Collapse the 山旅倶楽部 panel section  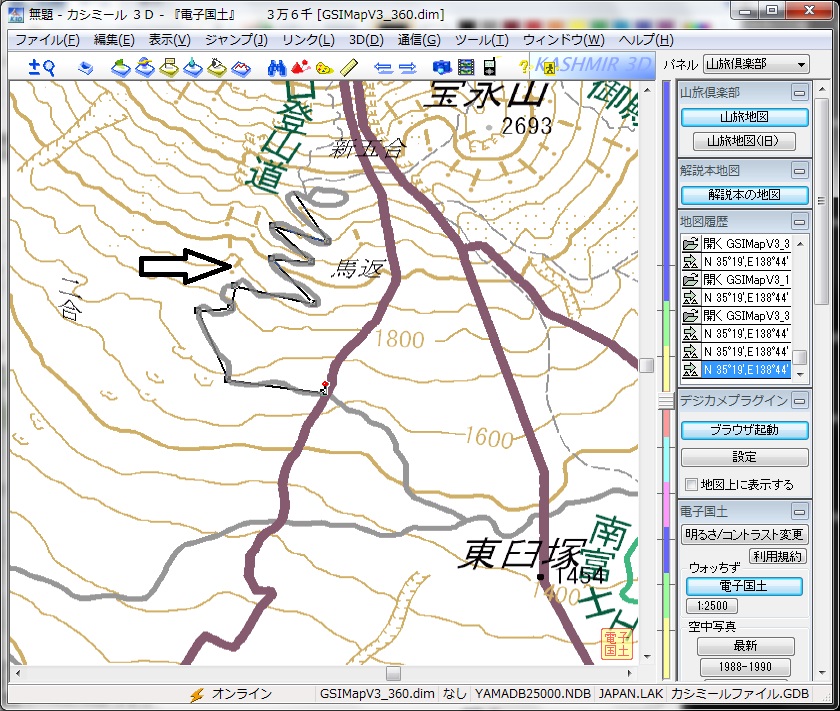[x=799, y=93]
